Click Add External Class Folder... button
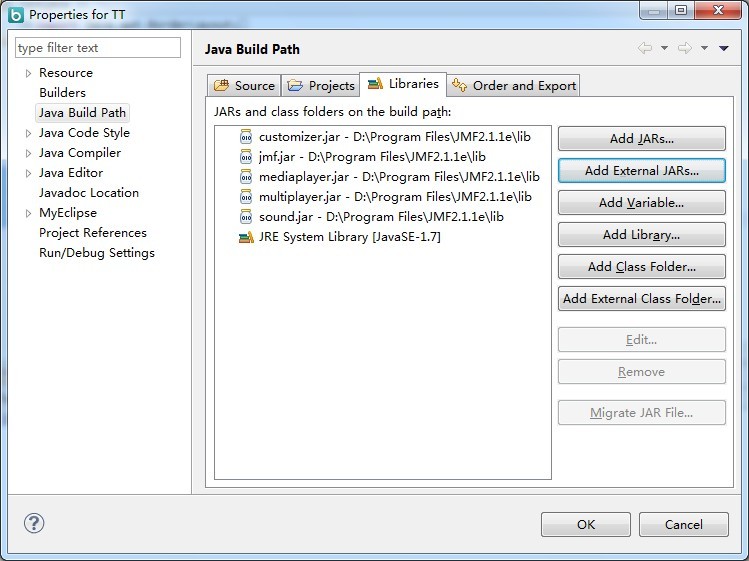The image size is (749, 561). (642, 299)
